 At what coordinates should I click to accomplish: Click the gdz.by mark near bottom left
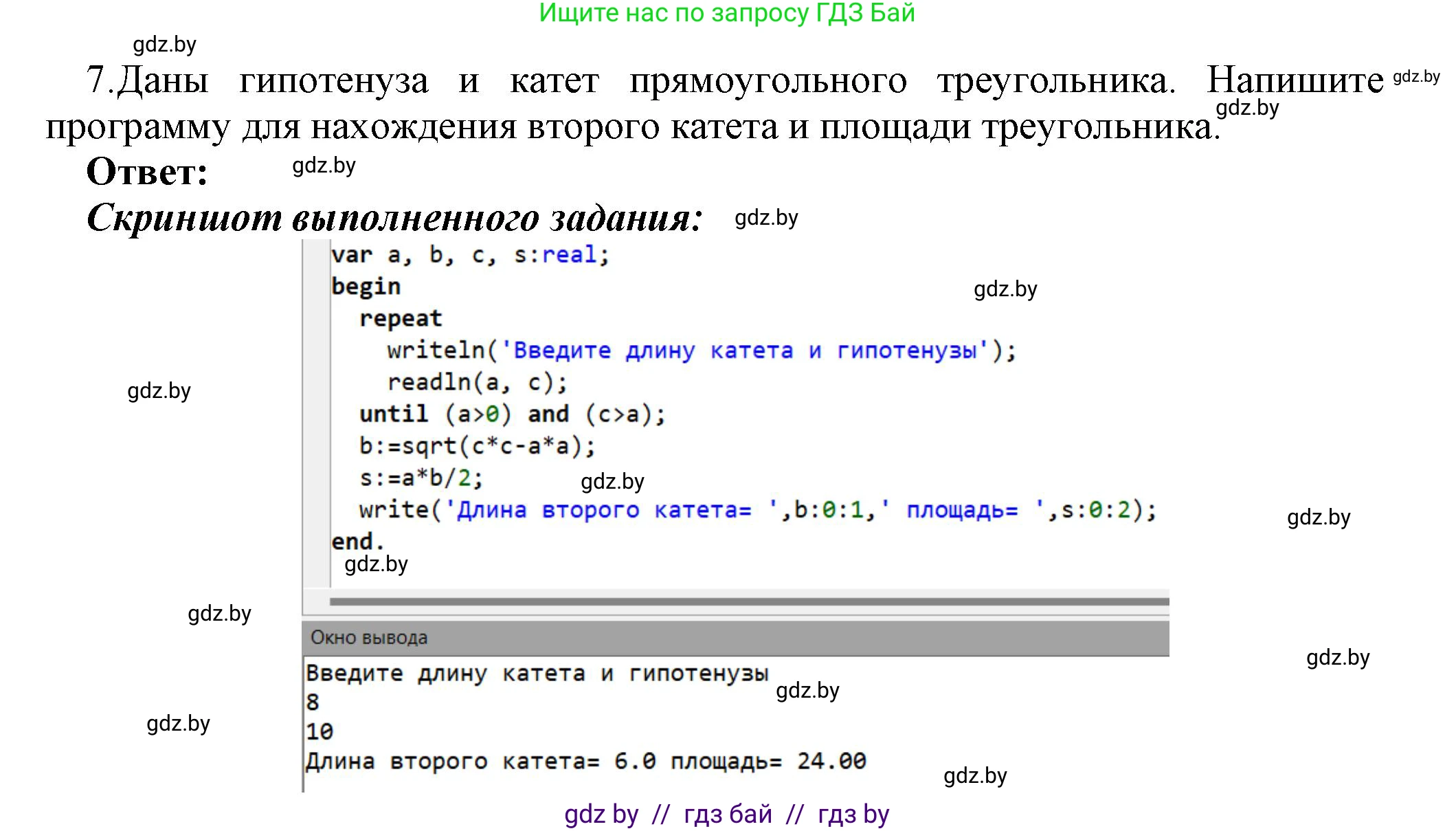177,723
